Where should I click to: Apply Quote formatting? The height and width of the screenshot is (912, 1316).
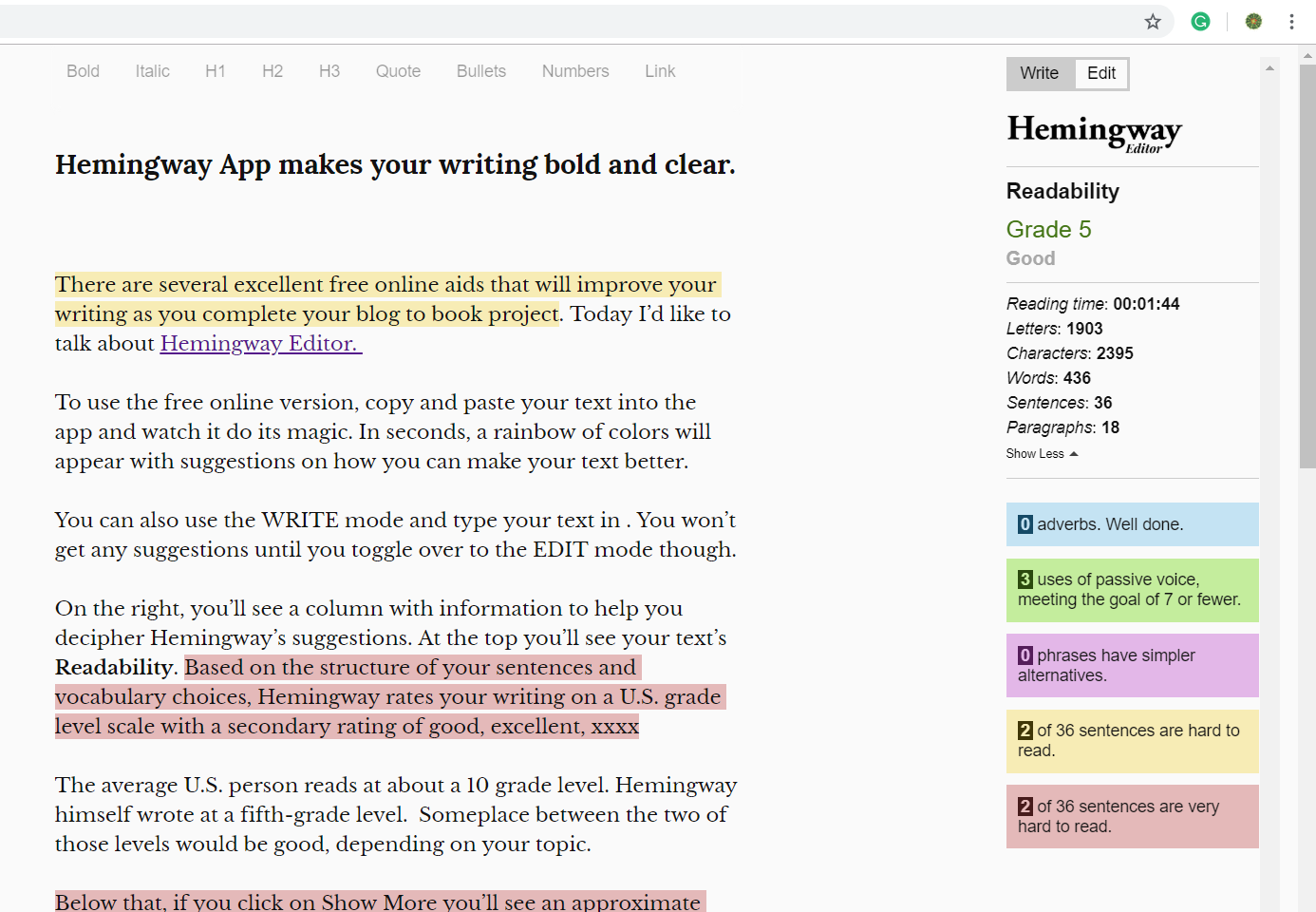coord(398,71)
